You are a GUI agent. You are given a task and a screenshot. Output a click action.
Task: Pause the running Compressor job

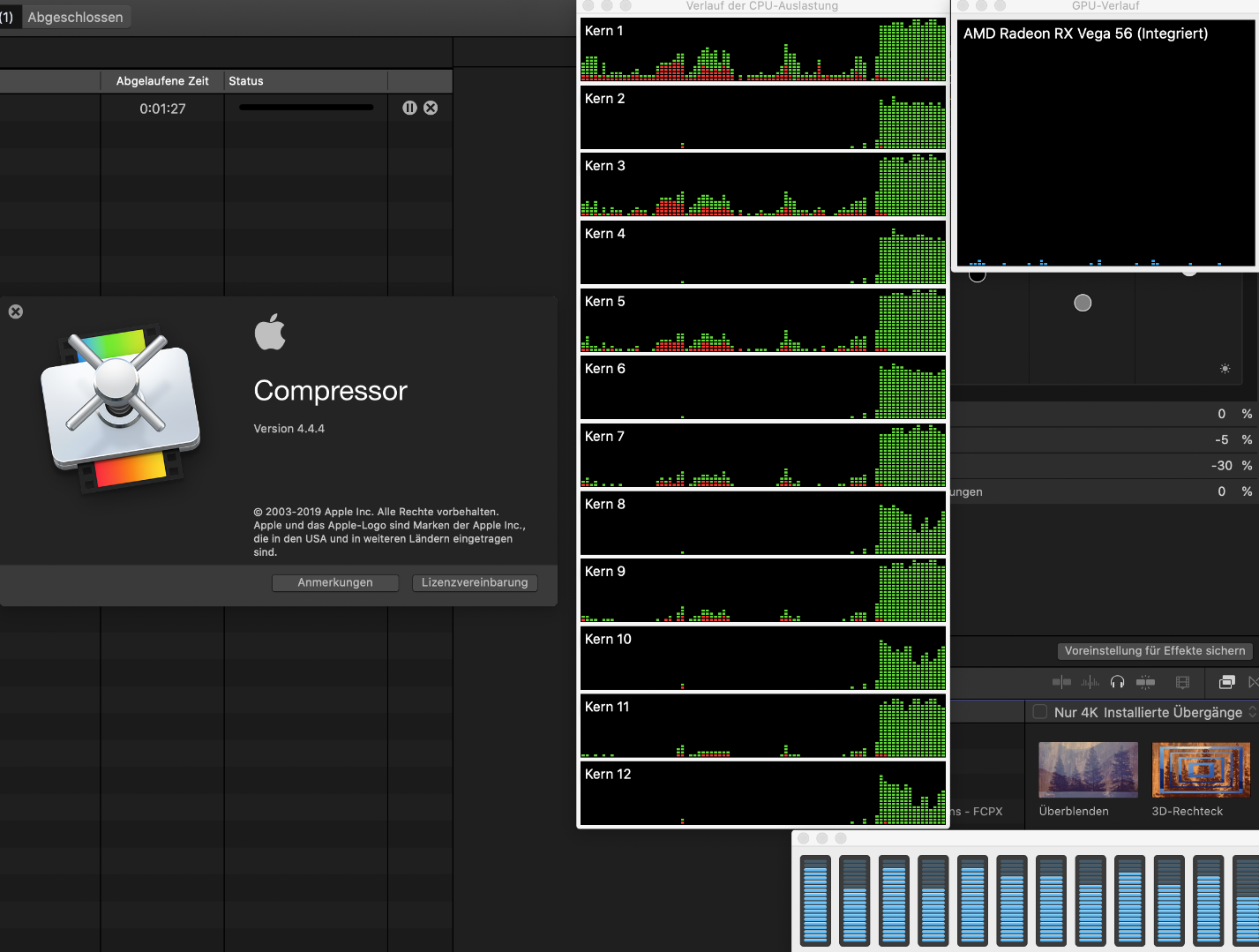pyautogui.click(x=409, y=108)
